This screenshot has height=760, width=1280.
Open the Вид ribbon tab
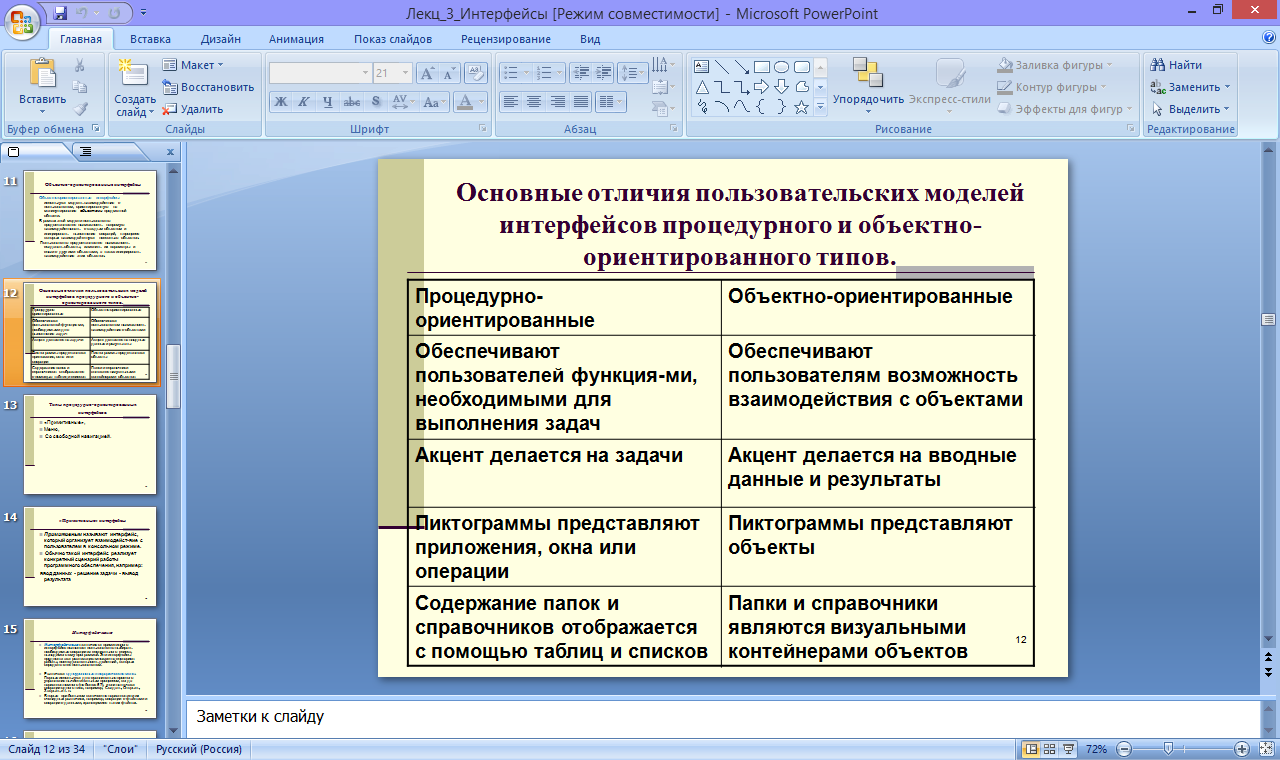tap(590, 39)
